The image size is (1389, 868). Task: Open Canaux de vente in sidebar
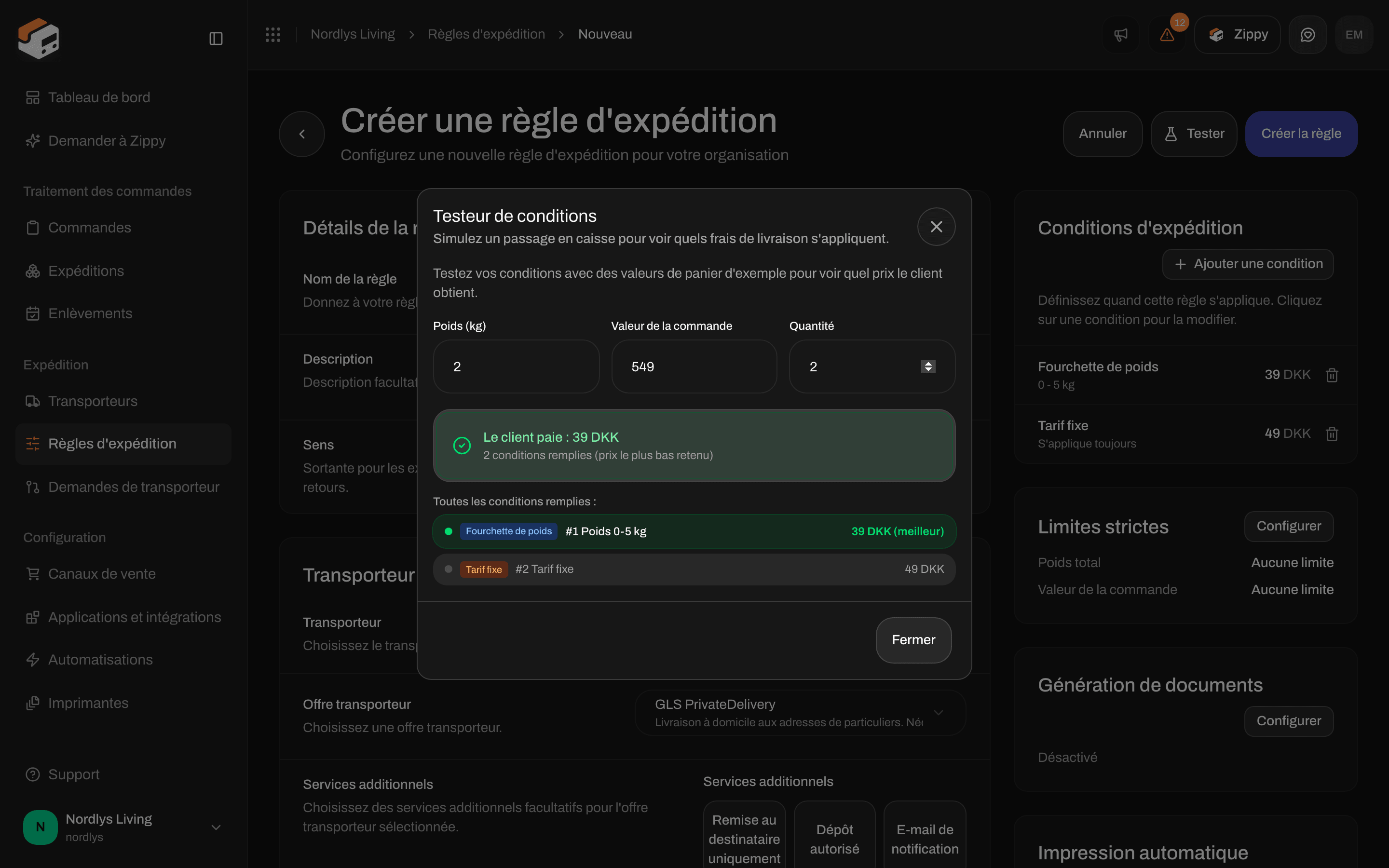[x=123, y=574]
